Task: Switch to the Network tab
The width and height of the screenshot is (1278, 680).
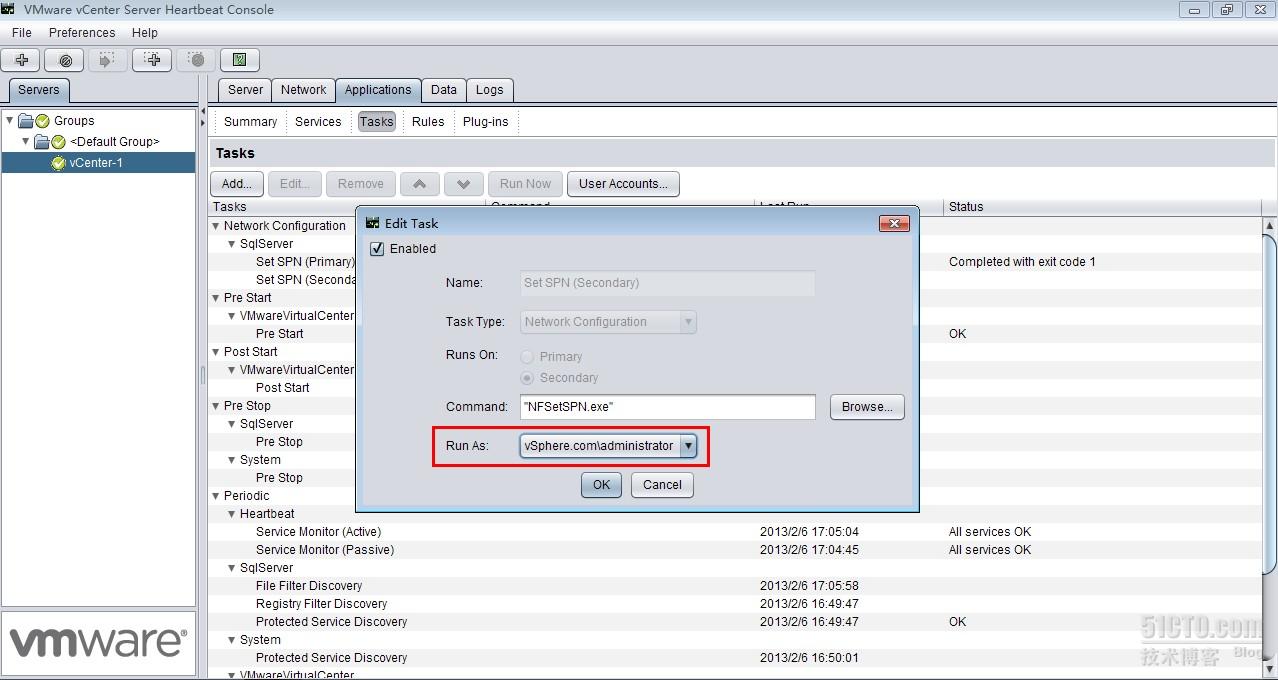Action: click(303, 90)
